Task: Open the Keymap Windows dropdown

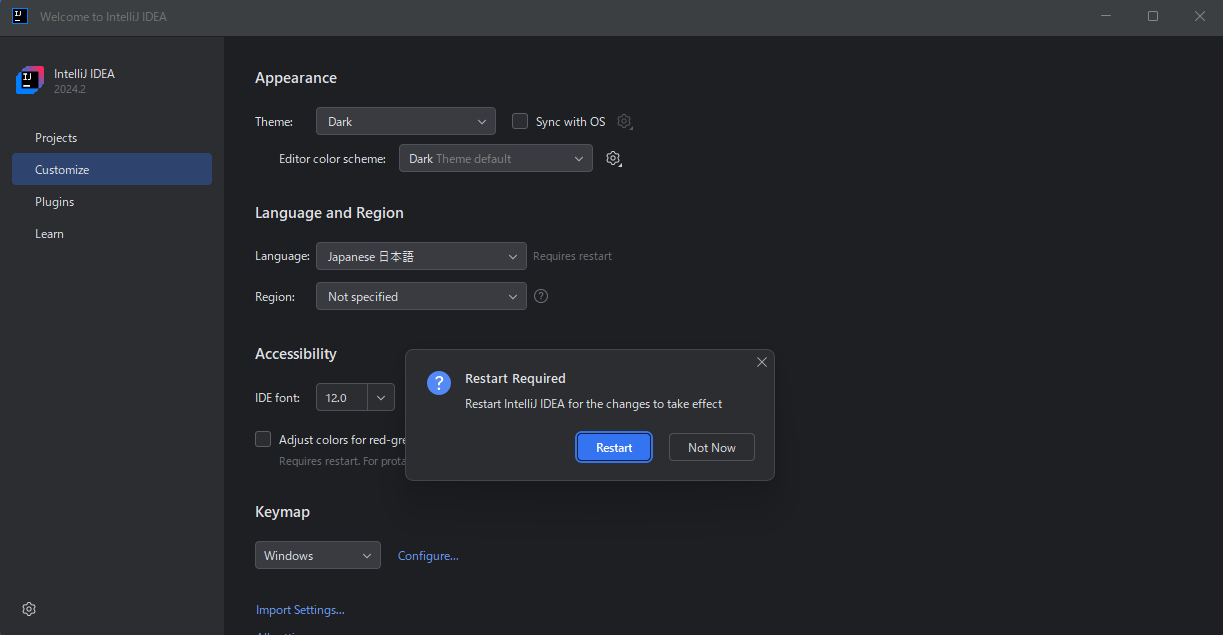Action: [318, 555]
